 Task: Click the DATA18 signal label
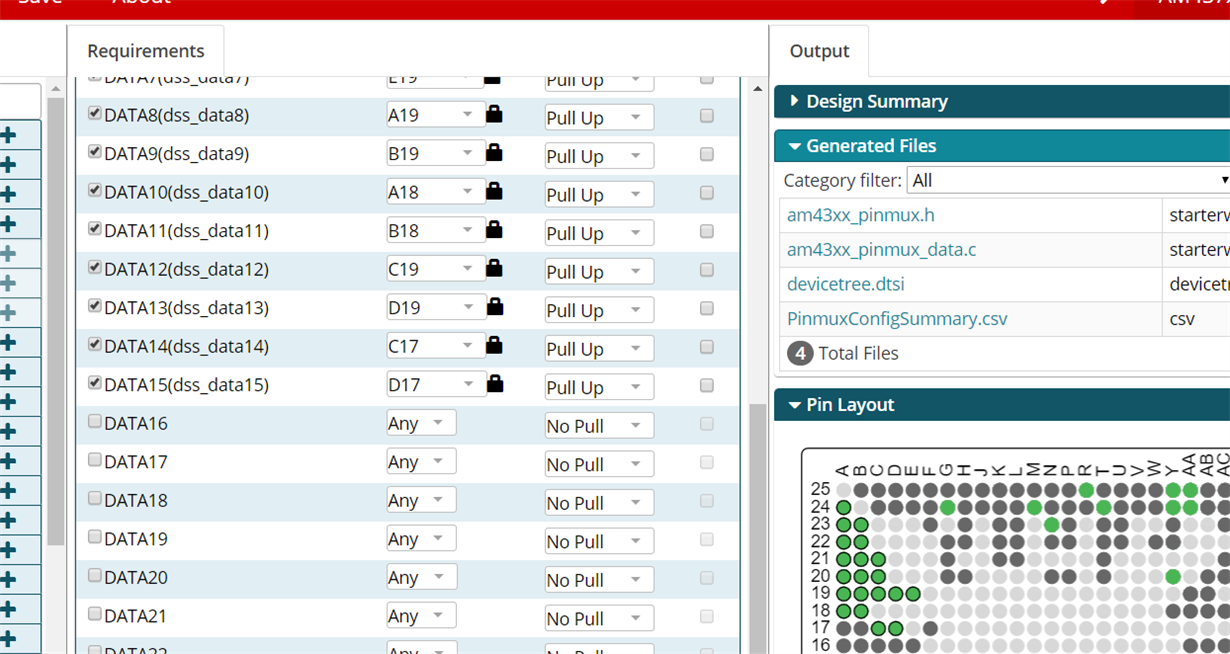(x=136, y=500)
